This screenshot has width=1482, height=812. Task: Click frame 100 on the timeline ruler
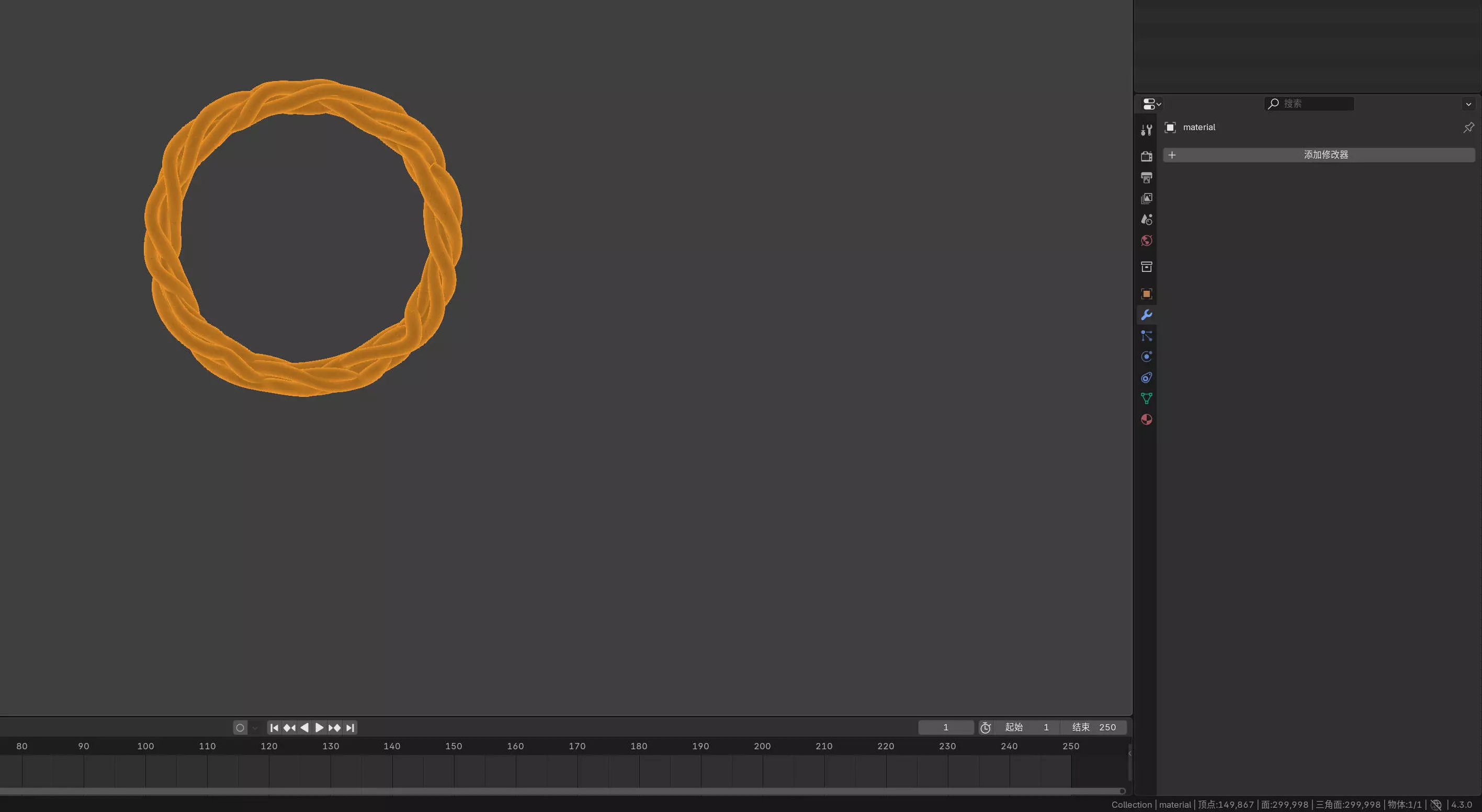point(145,746)
